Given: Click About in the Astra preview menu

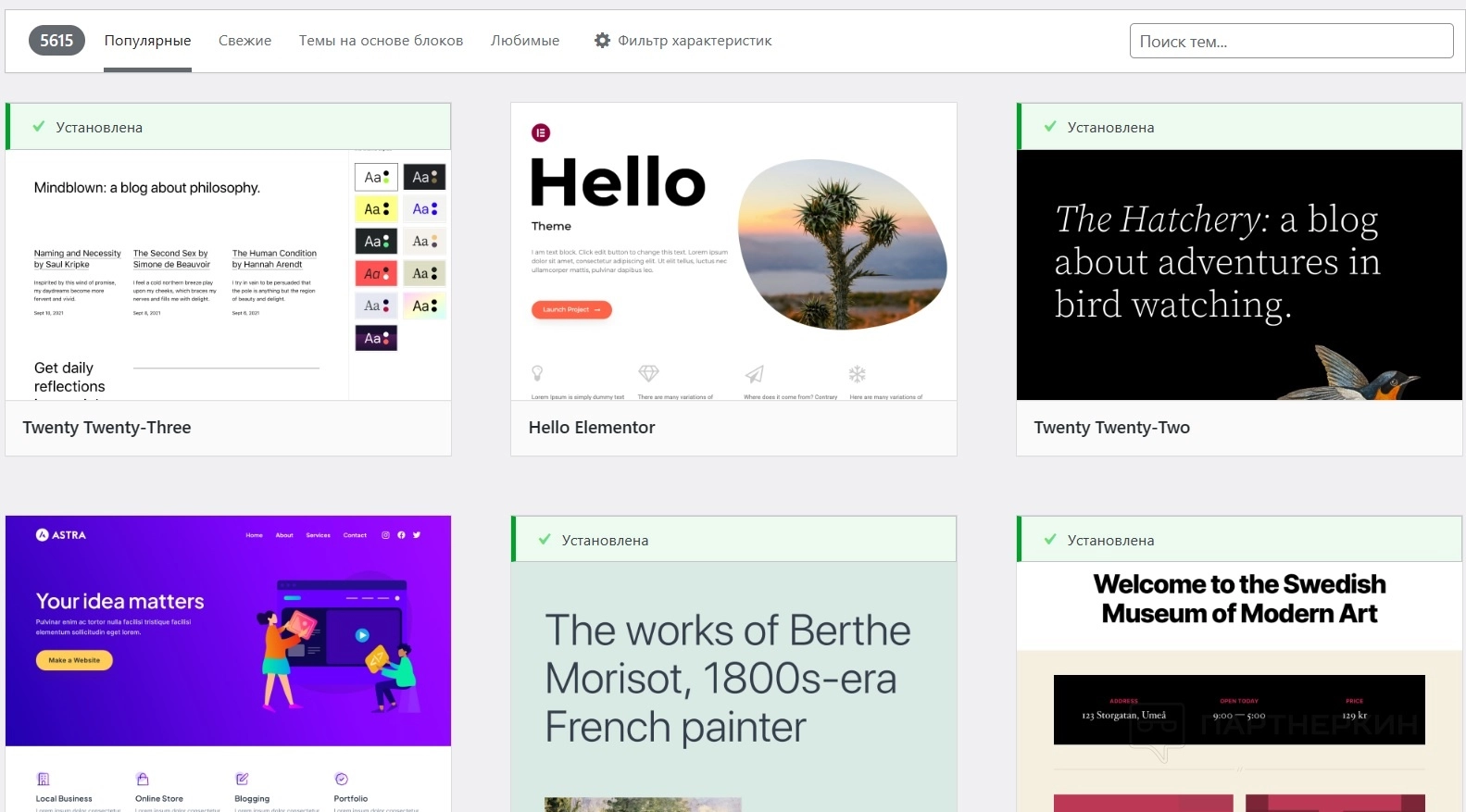Looking at the screenshot, I should tap(284, 535).
